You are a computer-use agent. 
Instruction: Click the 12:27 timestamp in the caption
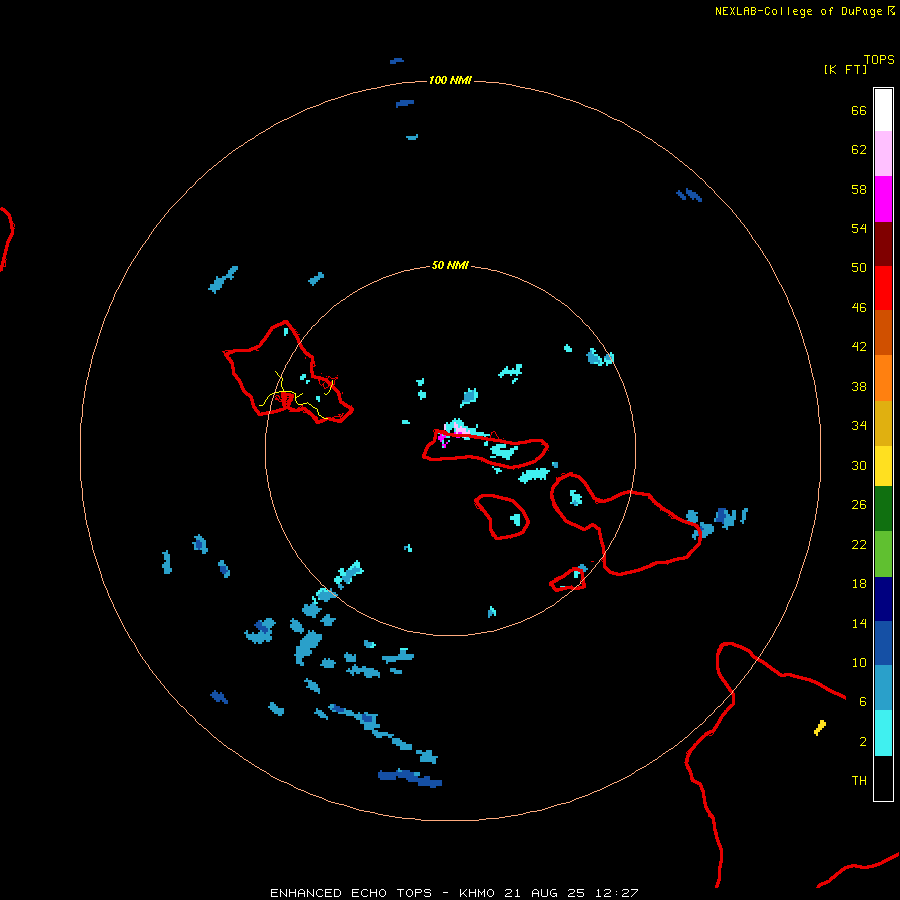click(616, 893)
